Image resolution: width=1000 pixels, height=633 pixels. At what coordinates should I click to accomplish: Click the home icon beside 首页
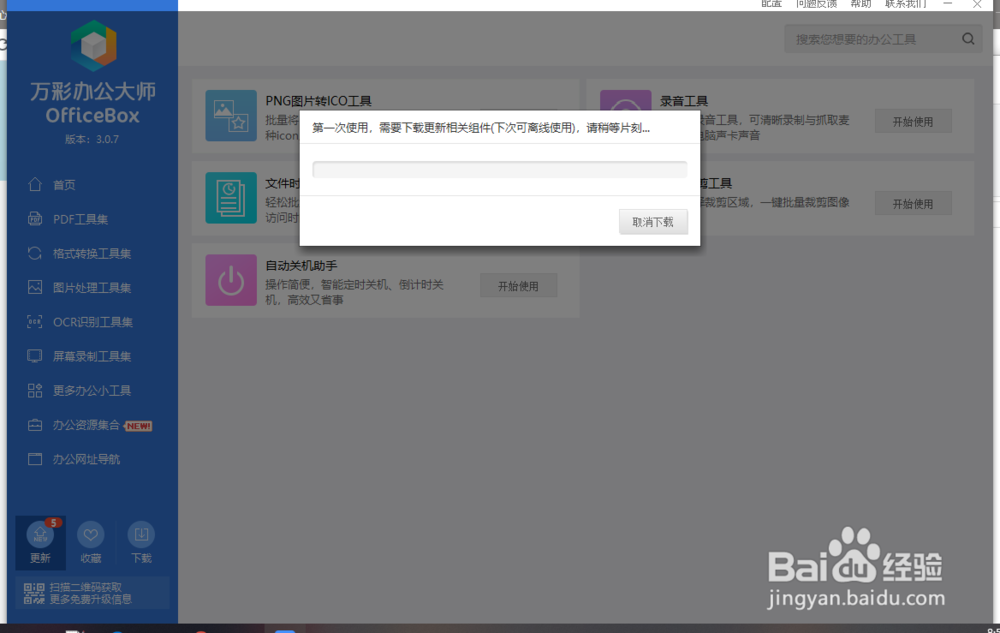35,184
